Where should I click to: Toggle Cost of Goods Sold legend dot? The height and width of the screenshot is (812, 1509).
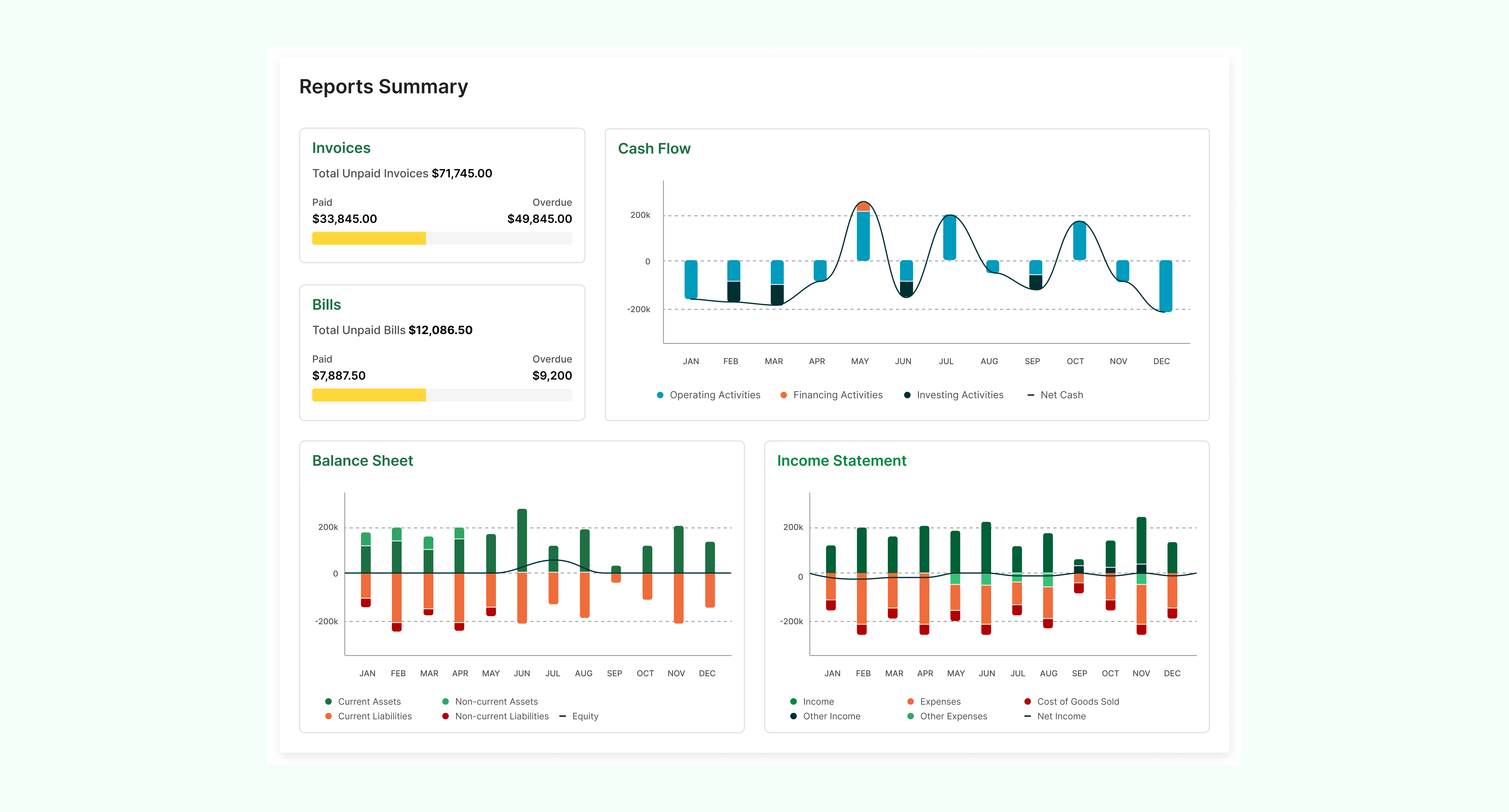[1028, 701]
